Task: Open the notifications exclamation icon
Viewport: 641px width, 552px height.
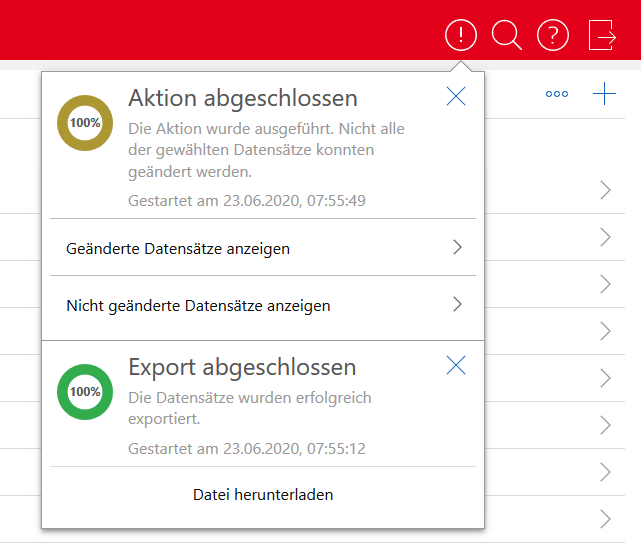Action: tap(461, 36)
